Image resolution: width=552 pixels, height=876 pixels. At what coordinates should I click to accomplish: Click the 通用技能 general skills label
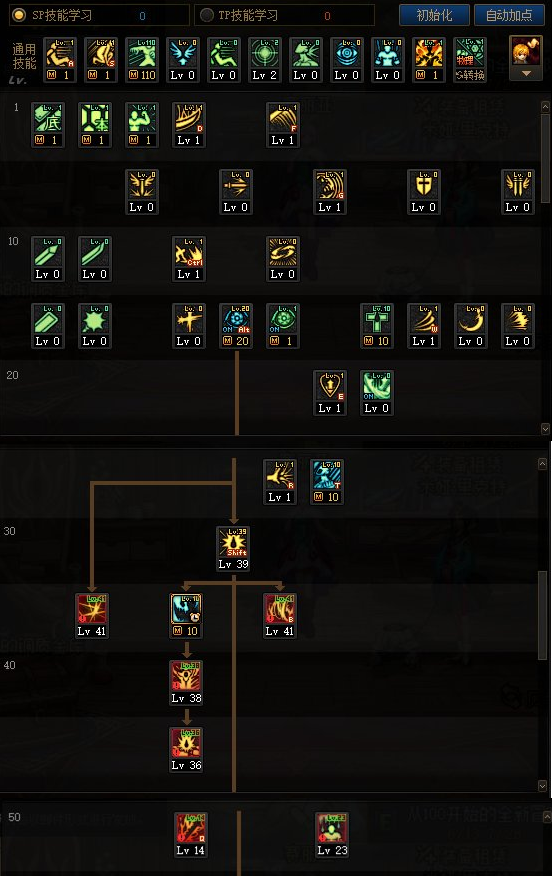pyautogui.click(x=24, y=56)
